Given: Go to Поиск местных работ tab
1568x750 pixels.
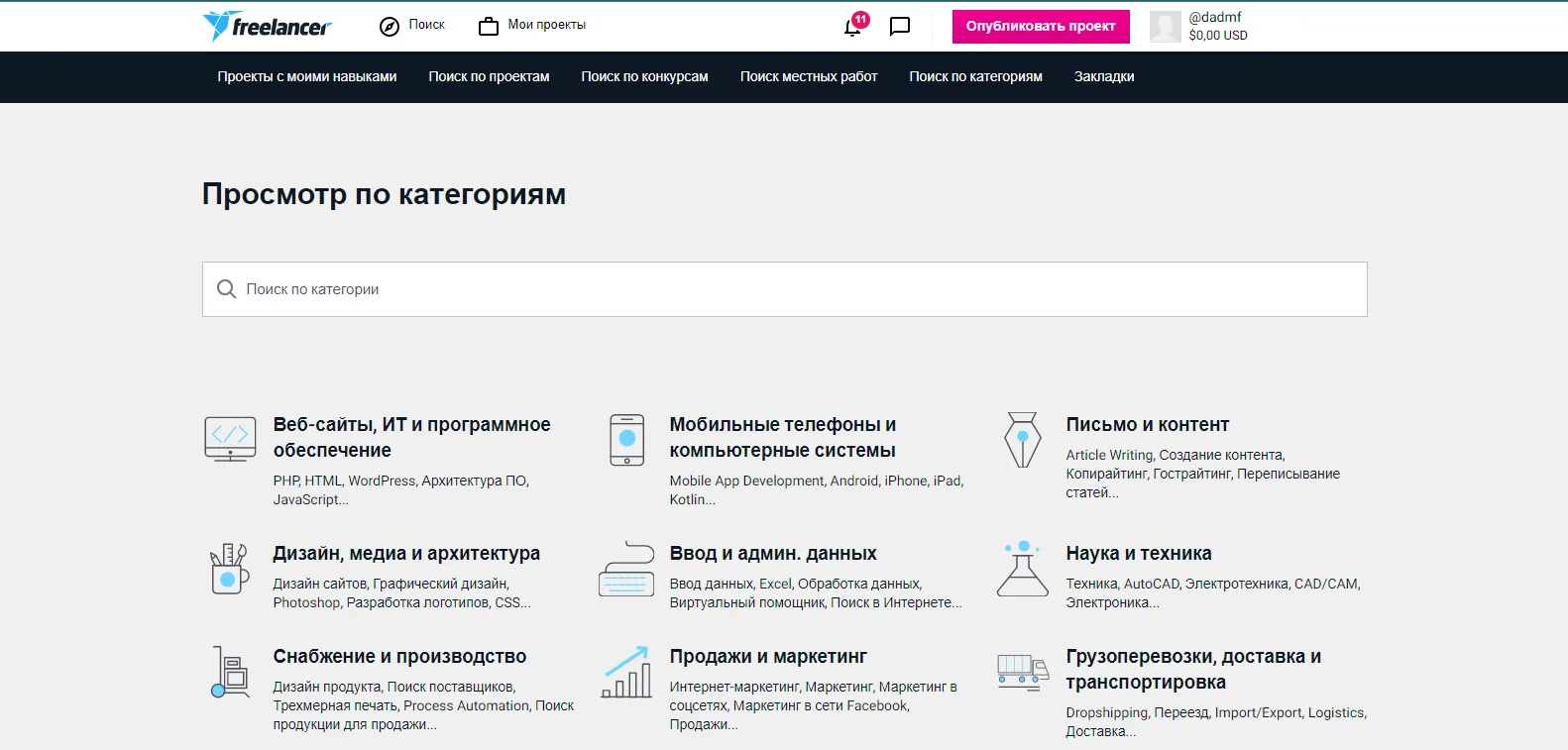Looking at the screenshot, I should [x=809, y=76].
